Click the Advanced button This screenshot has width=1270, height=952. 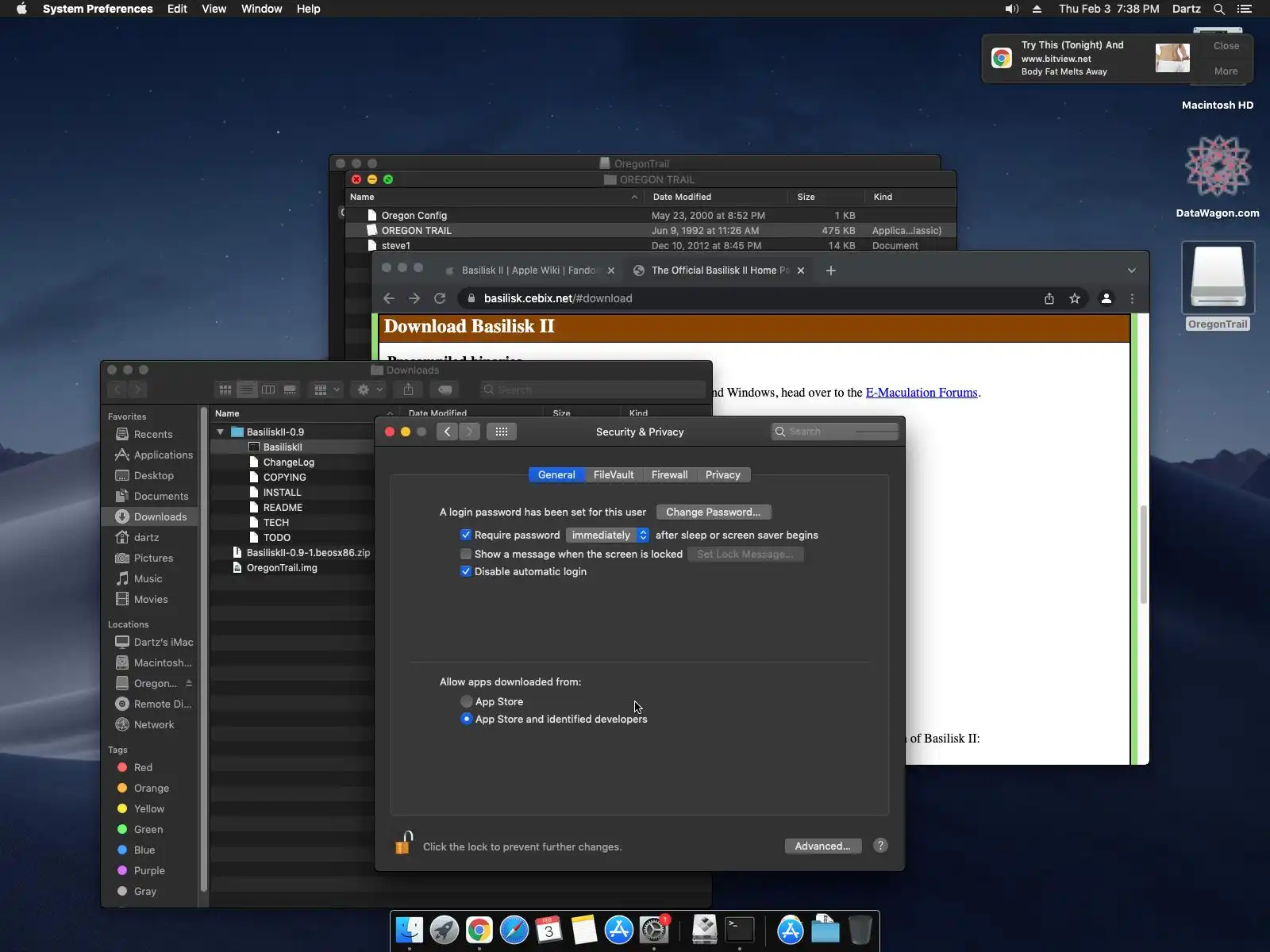(822, 846)
